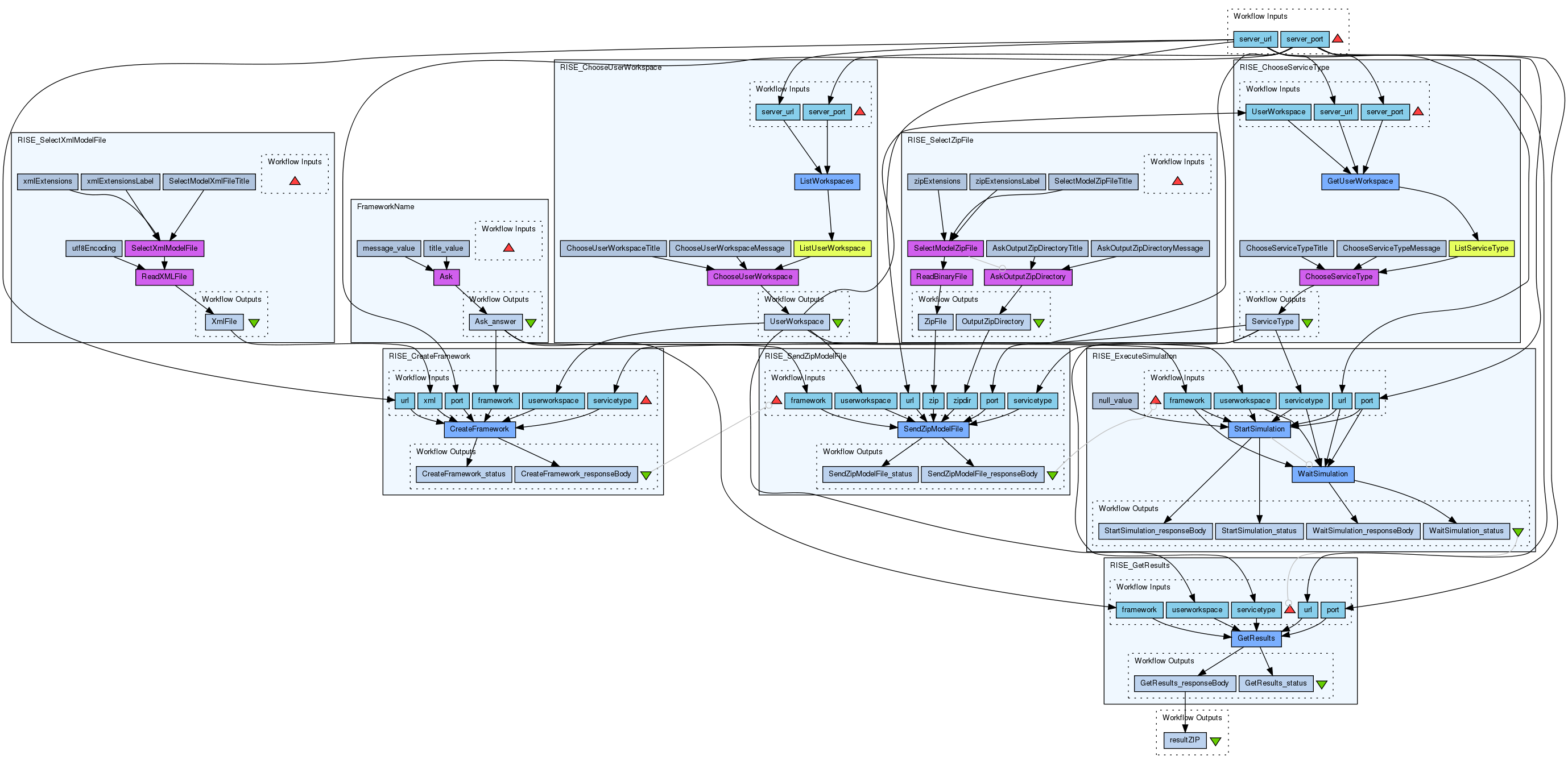Click the green triangle next to GetResults_status
This screenshot has width=1568, height=764.
point(1322,684)
